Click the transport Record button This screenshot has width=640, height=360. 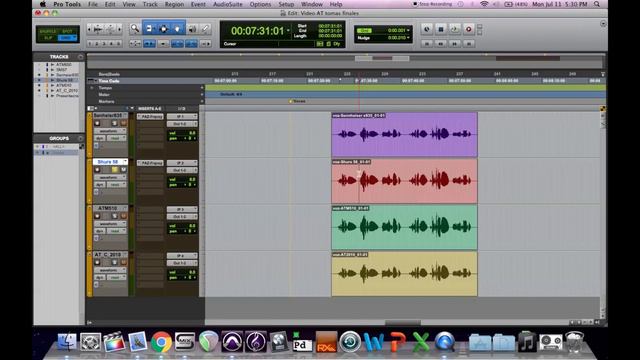(x=469, y=29)
